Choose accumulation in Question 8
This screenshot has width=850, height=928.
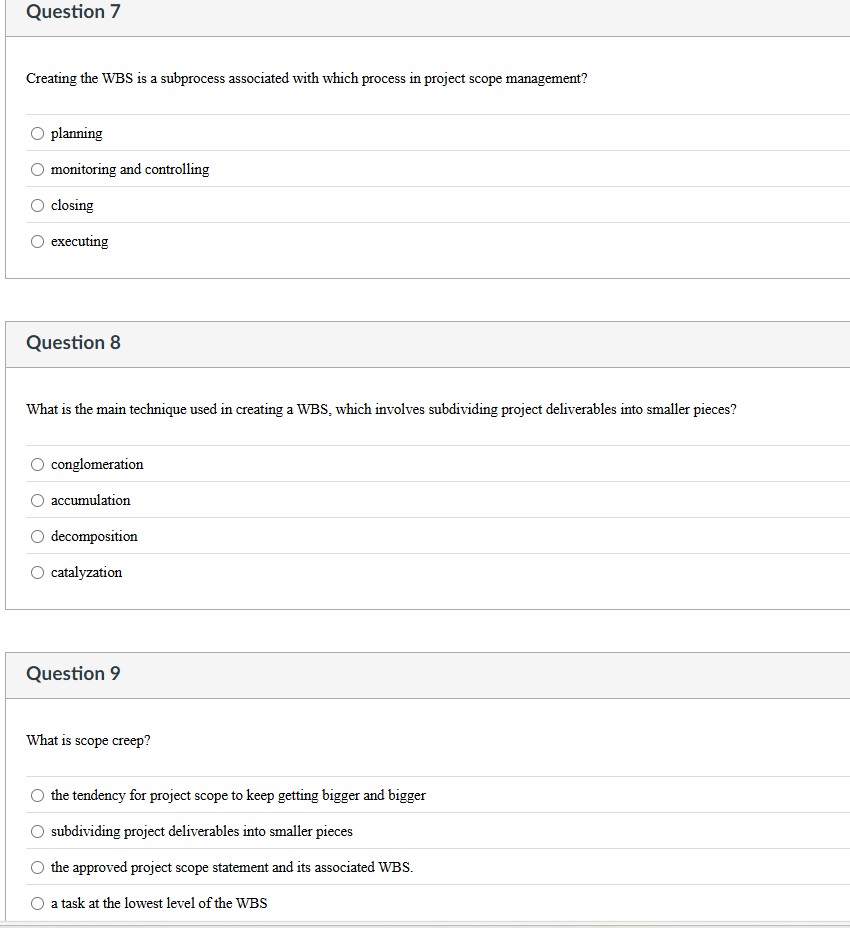point(37,499)
